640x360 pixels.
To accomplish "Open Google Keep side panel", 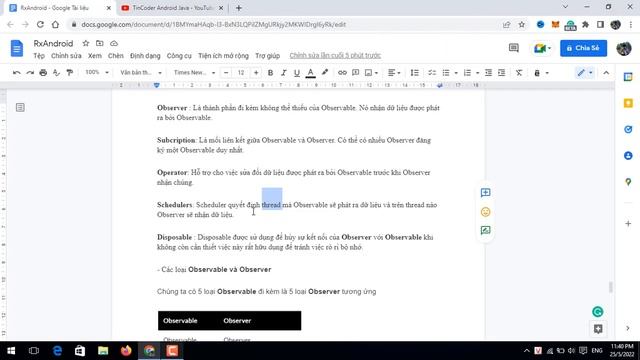I will [x=628, y=103].
